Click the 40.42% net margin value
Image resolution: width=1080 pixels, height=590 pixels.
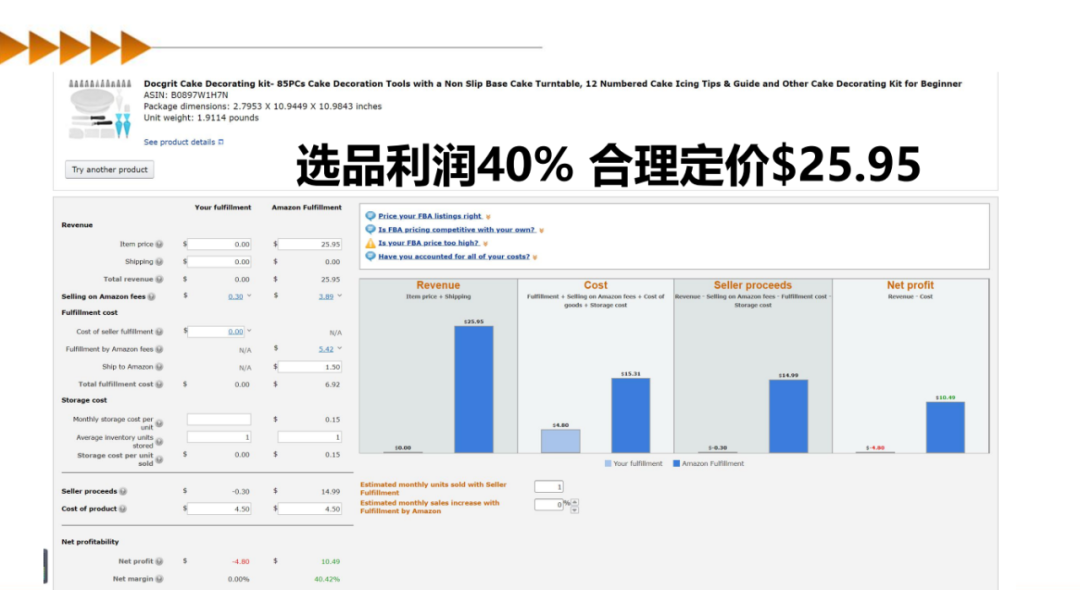(x=326, y=579)
